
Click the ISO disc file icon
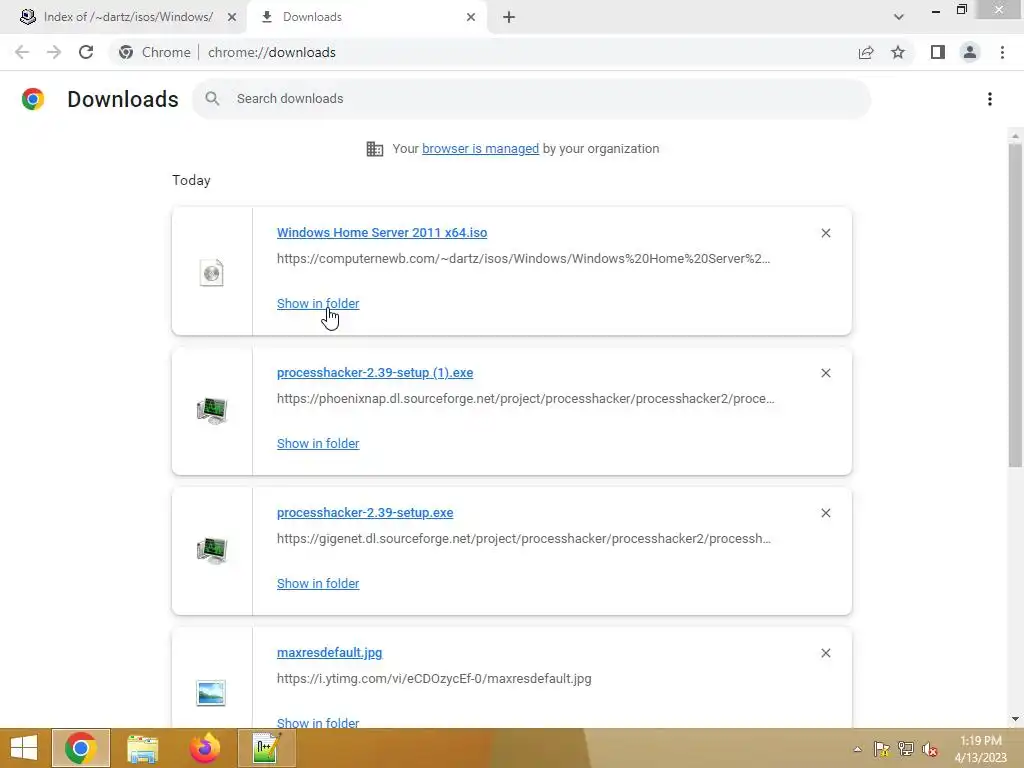212,272
